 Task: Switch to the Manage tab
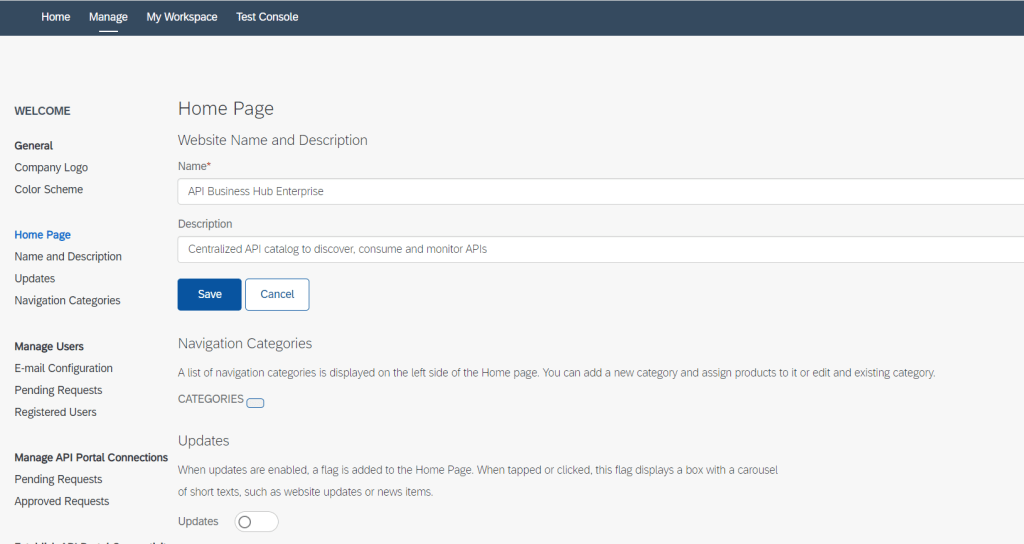(x=108, y=17)
